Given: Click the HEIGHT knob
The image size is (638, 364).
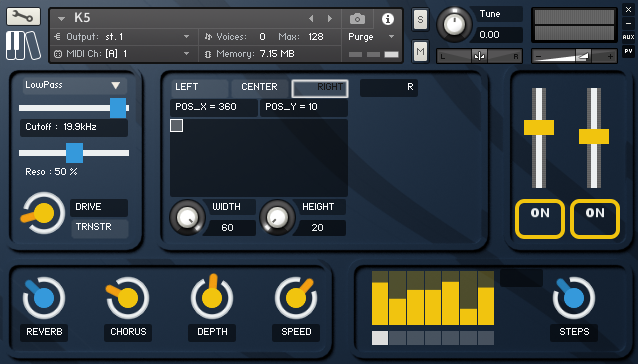Looking at the screenshot, I should (x=277, y=218).
